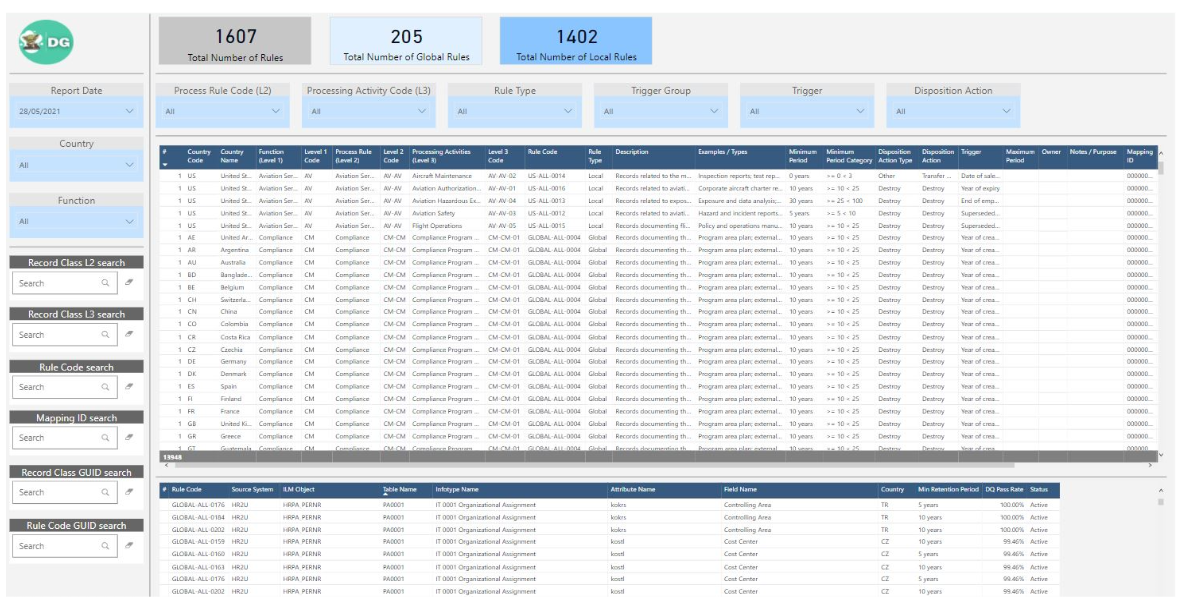The width and height of the screenshot is (1201, 612).
Task: Select the 'Argentina' country row
Action: tap(235, 250)
